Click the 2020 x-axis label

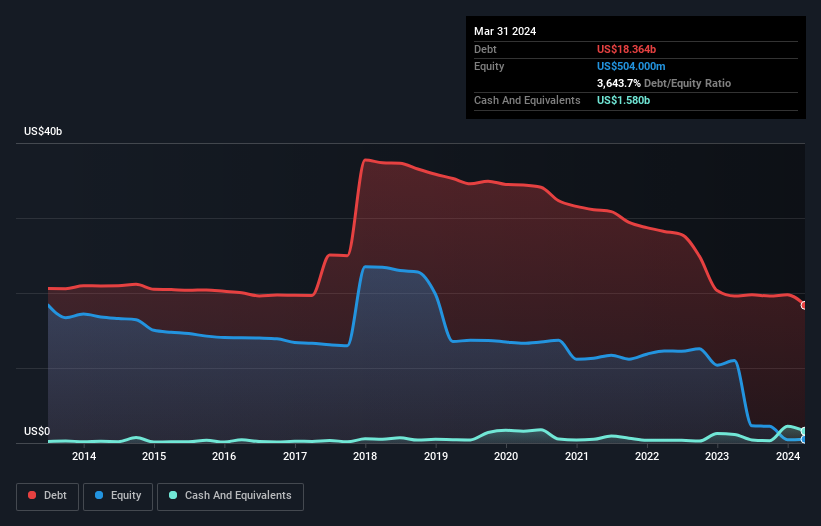click(x=506, y=456)
